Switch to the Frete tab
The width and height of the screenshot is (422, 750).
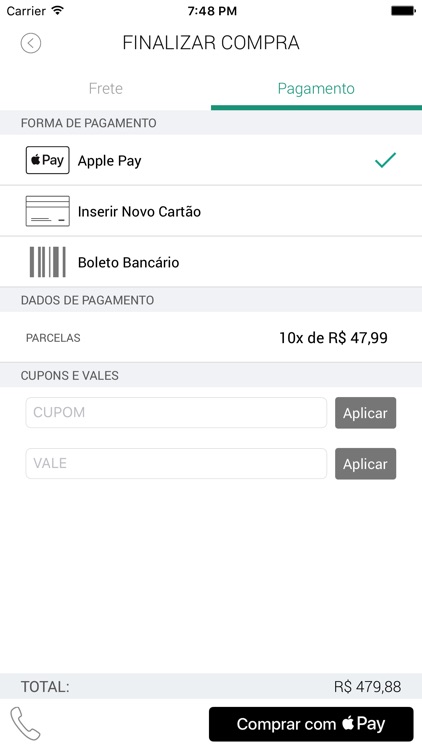pos(105,88)
